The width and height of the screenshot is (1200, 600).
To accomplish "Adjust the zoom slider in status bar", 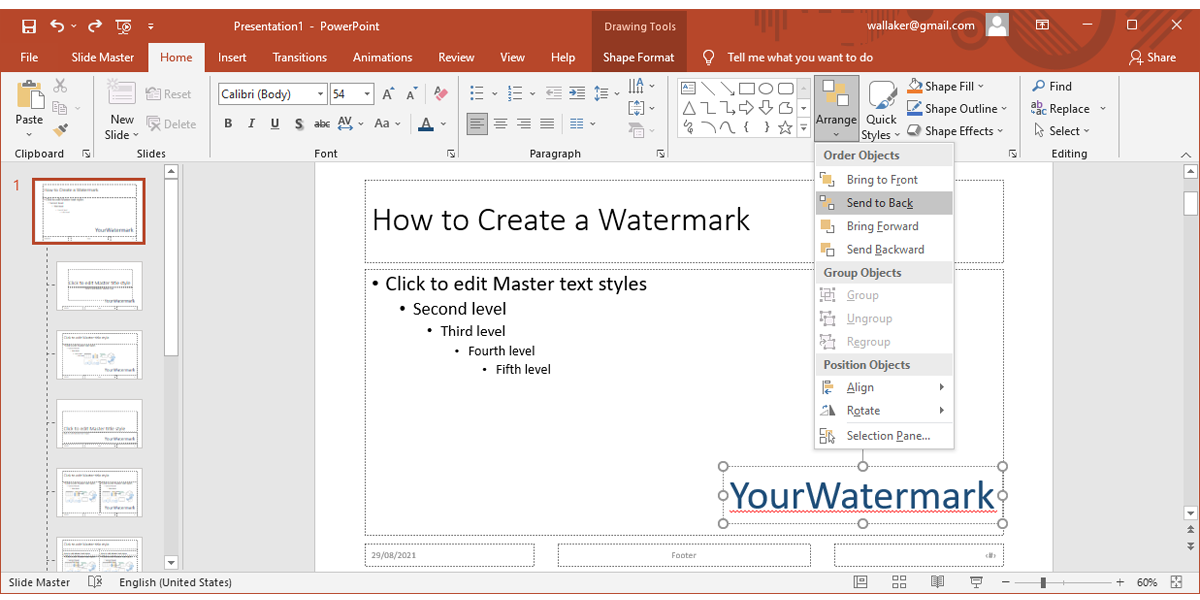I will pyautogui.click(x=1042, y=582).
